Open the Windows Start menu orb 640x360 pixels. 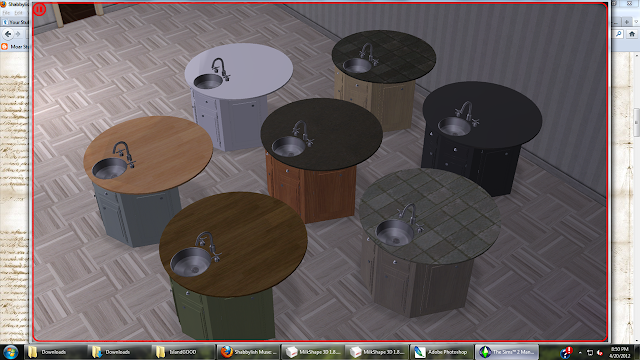pos(11,352)
